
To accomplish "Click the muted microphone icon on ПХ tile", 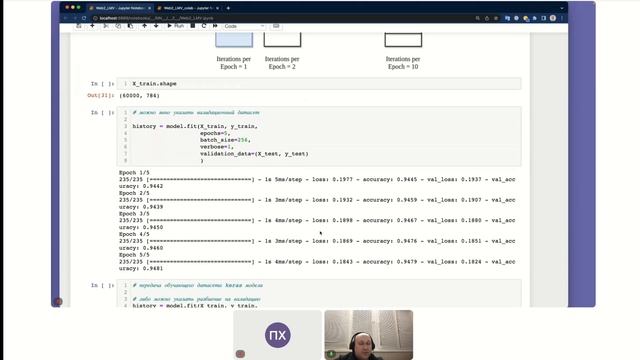I will 240,354.
